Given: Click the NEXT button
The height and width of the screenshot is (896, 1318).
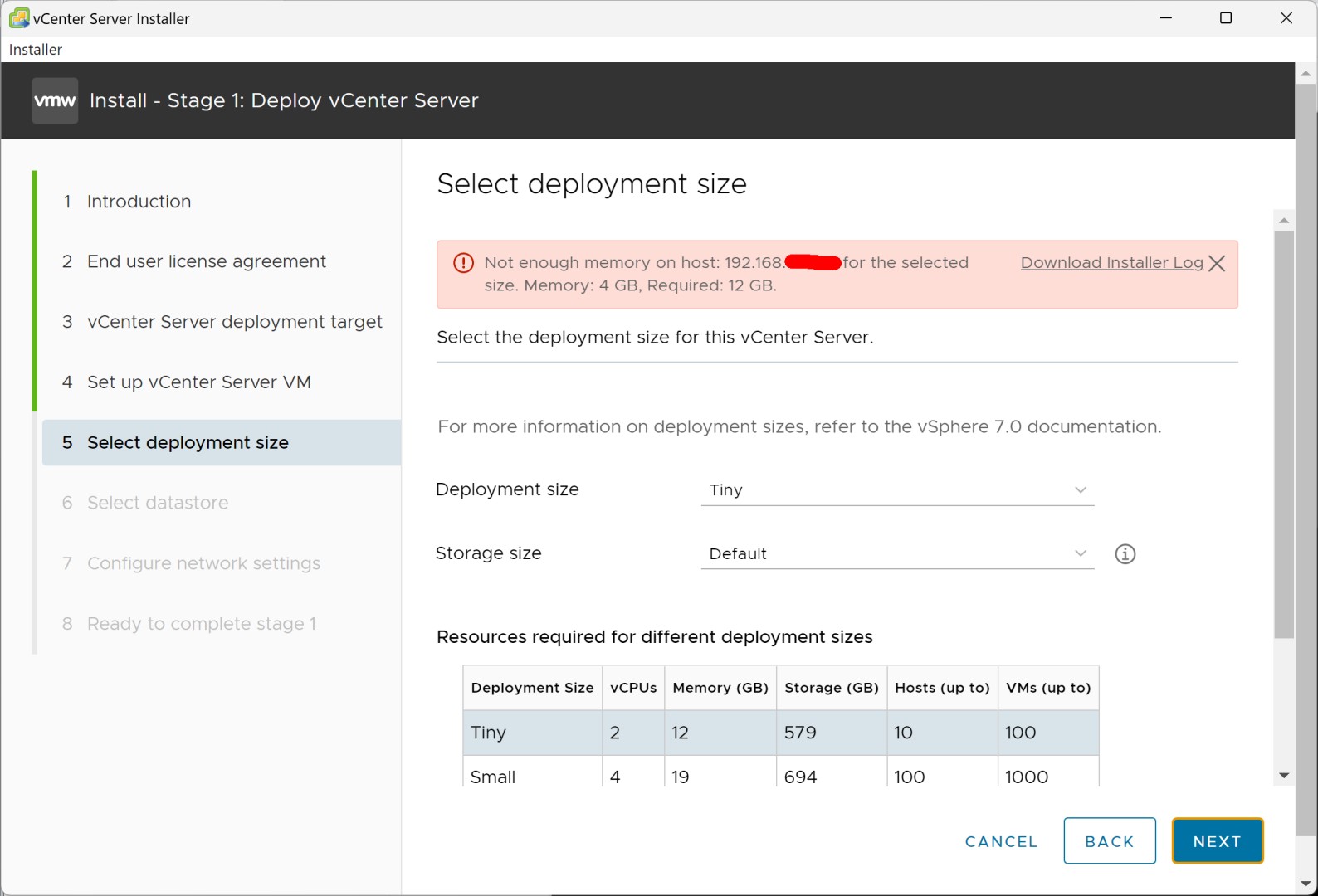Looking at the screenshot, I should 1218,841.
